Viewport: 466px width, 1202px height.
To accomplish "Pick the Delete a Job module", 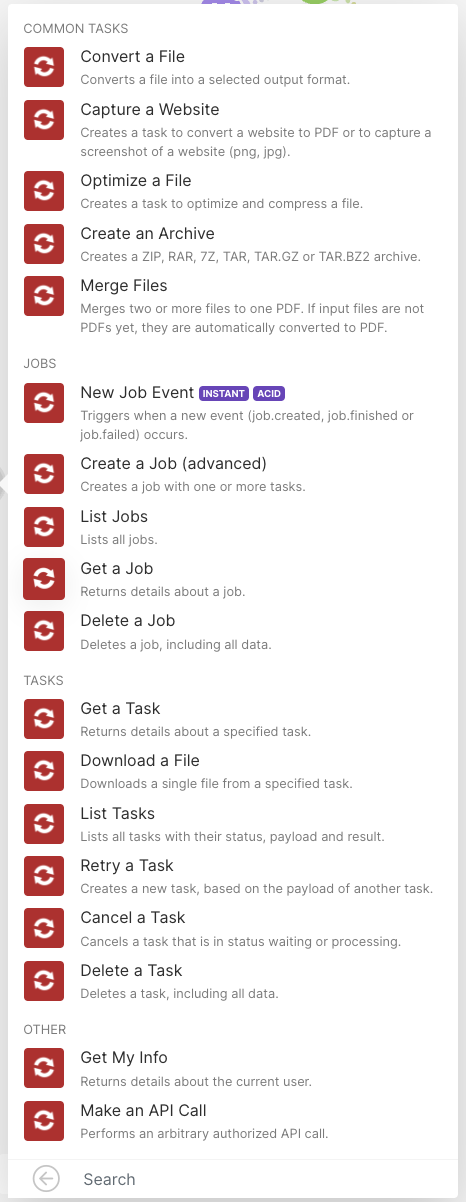I will pos(233,632).
